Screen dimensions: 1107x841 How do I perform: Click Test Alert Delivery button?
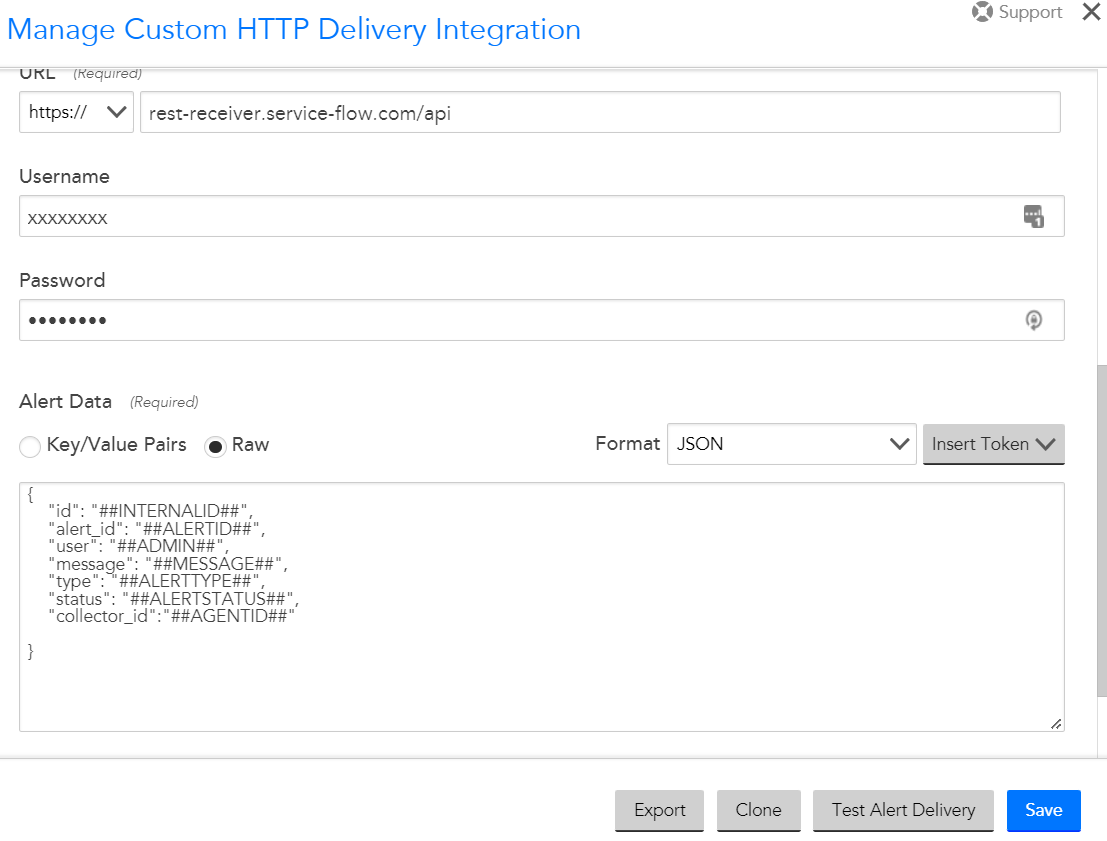coord(903,810)
